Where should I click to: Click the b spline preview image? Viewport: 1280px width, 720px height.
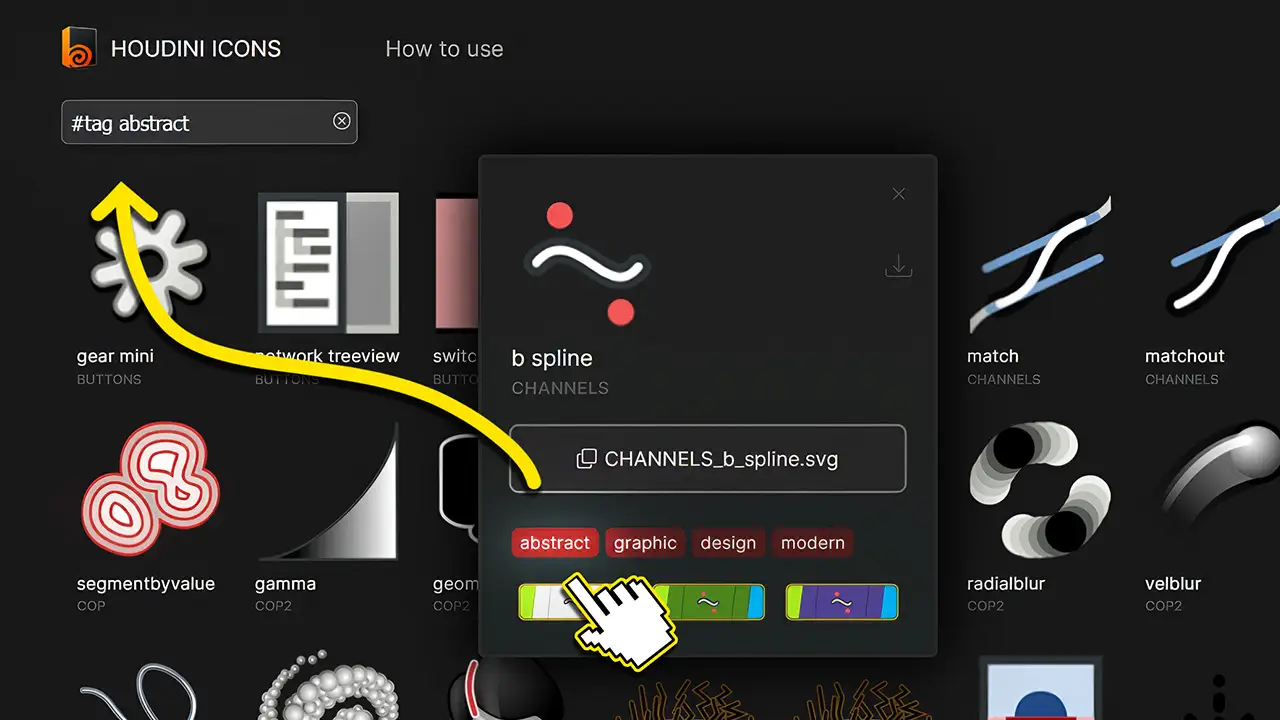(588, 263)
